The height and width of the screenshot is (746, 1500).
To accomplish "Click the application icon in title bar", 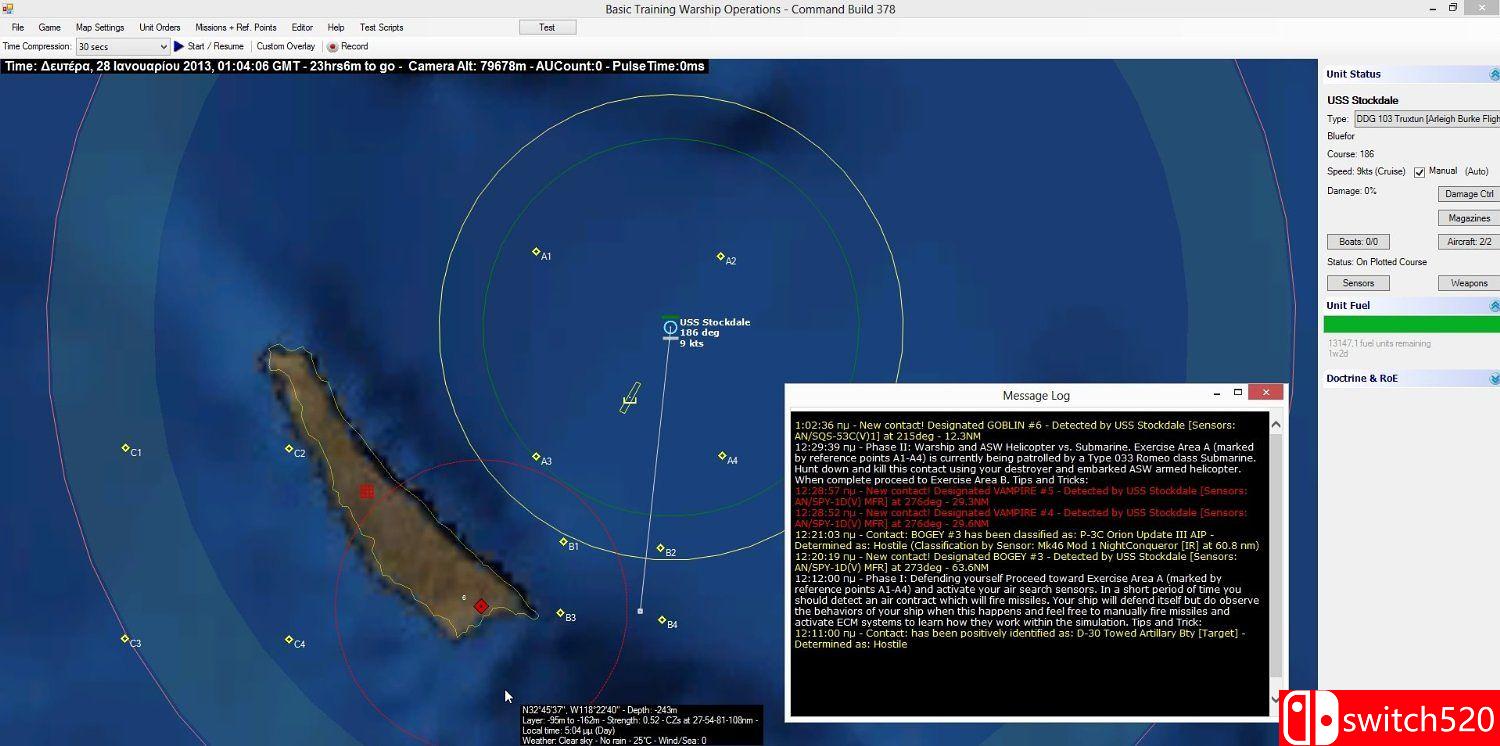I will click(7, 8).
